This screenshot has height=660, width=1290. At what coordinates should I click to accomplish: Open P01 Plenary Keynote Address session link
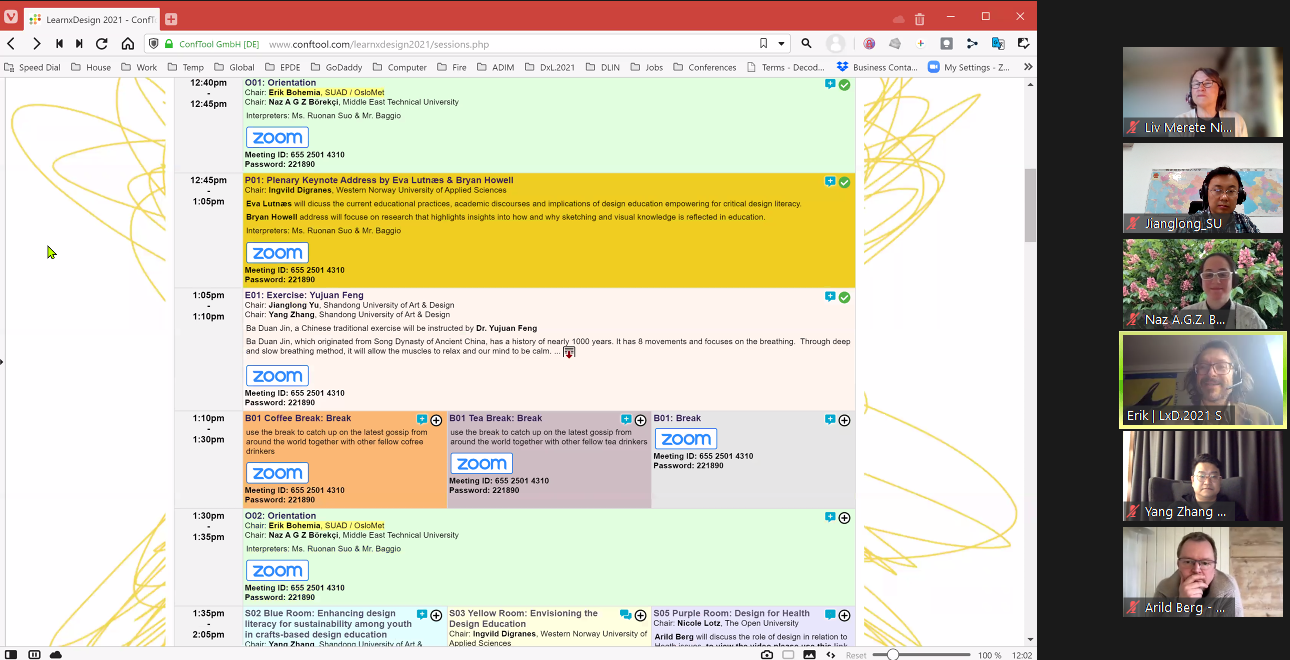click(x=379, y=180)
